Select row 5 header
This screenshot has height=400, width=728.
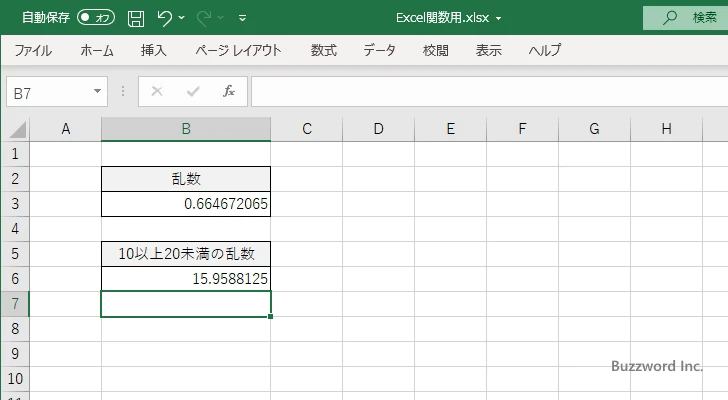point(15,254)
